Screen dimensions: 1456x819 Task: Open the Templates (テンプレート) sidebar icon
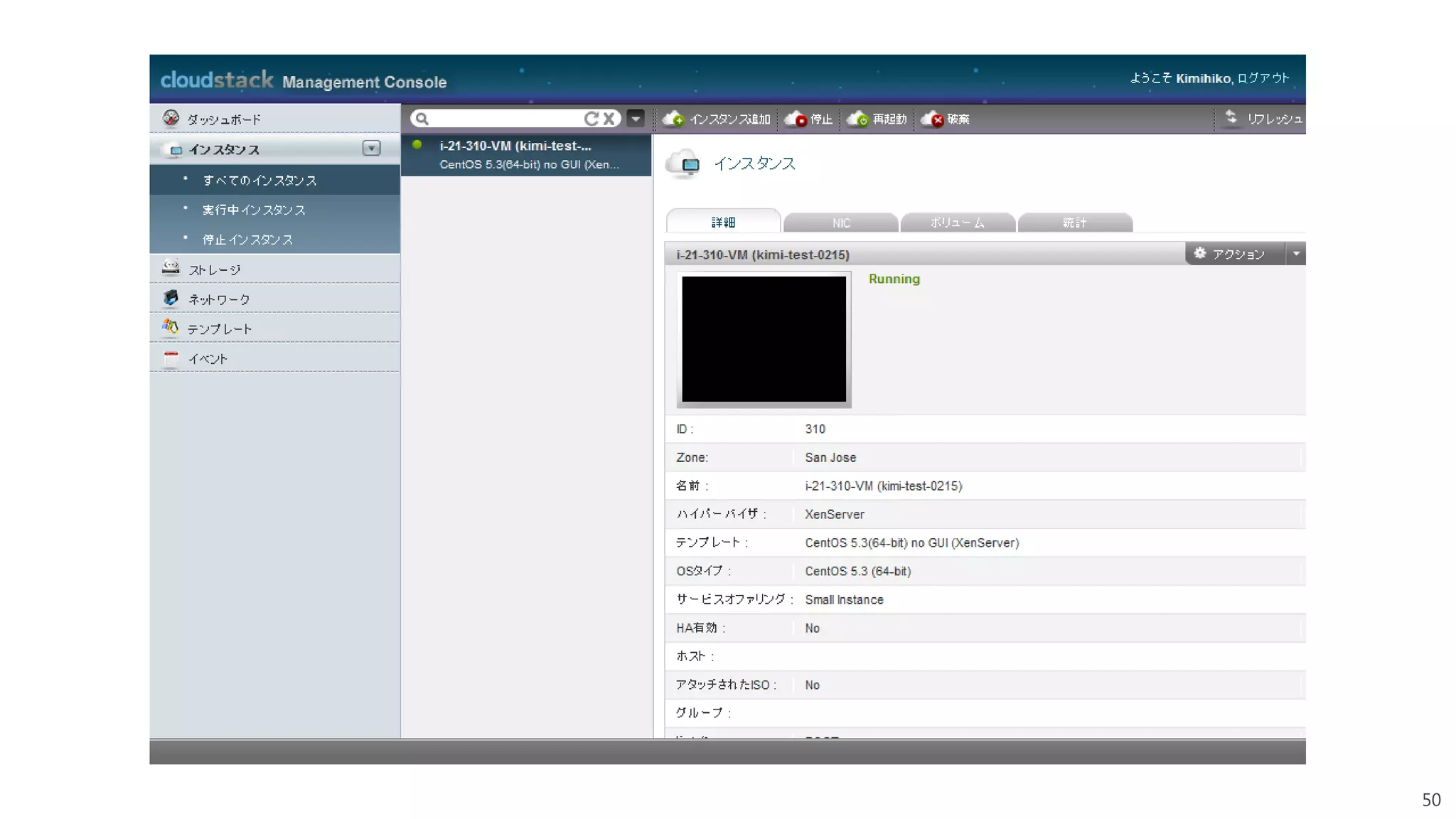tap(171, 327)
